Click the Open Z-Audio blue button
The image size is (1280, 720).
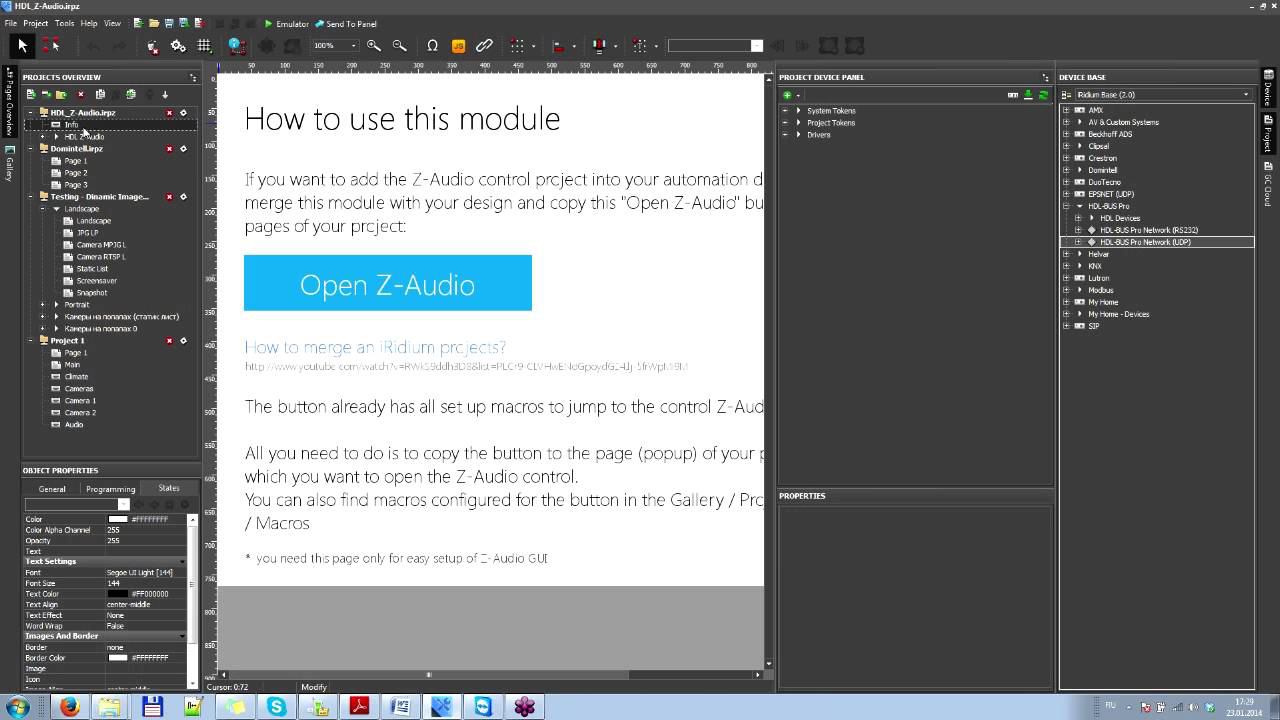tap(388, 283)
